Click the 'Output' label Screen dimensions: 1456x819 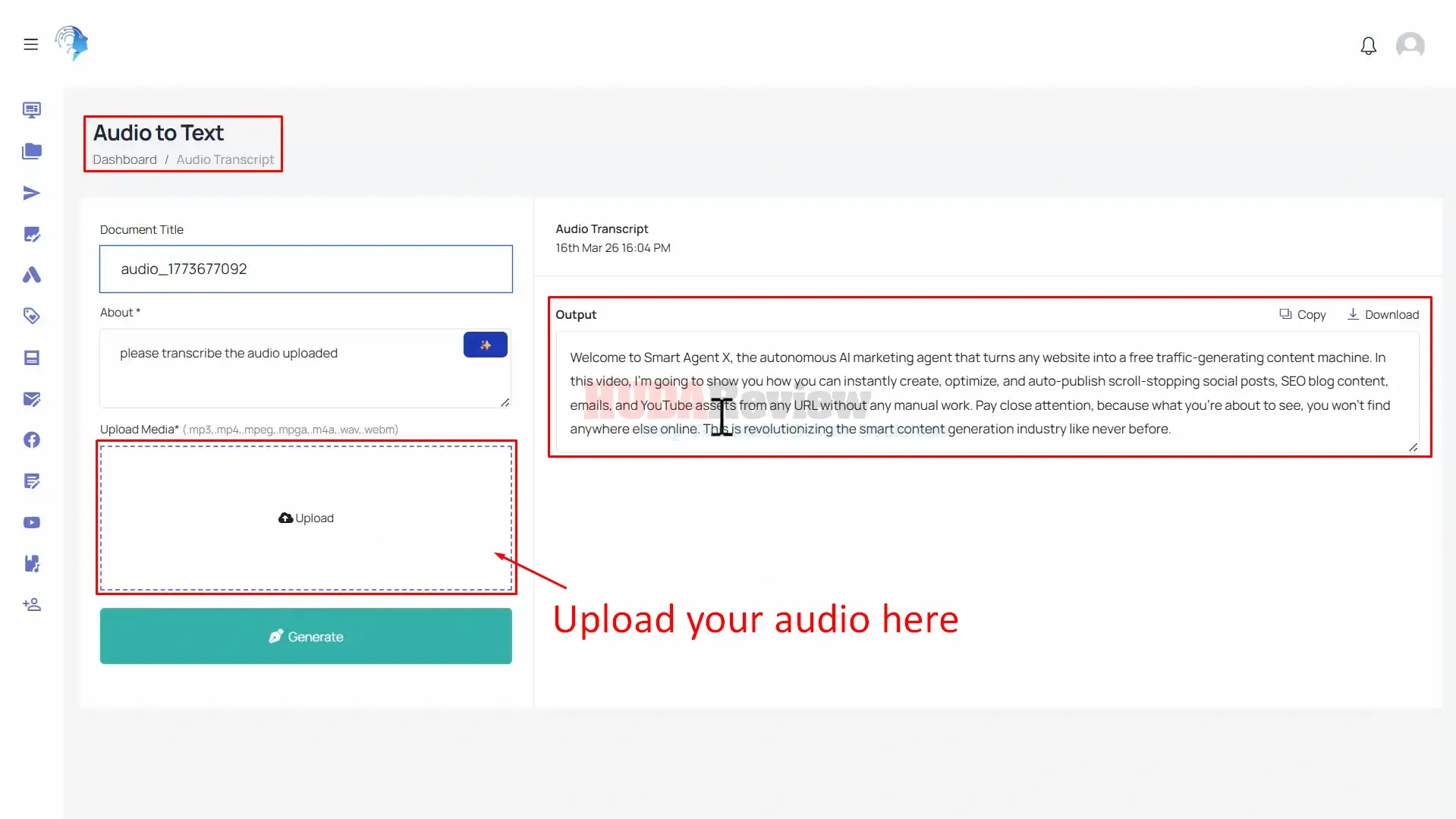pos(576,314)
